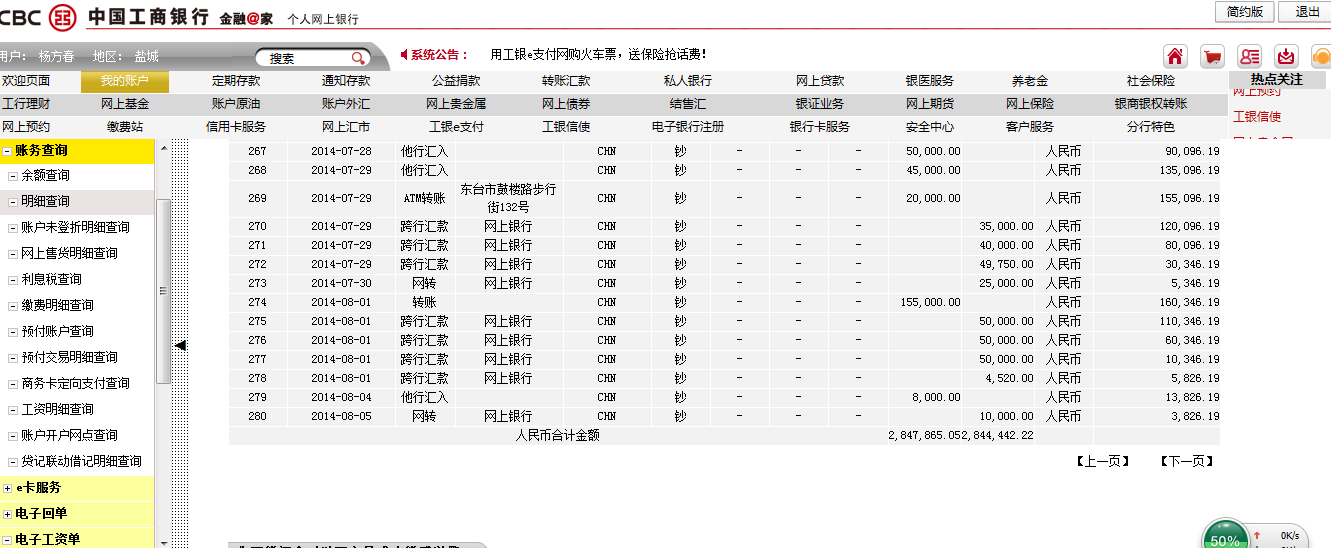Viewport: 1331px width, 548px height.
Task: Open the 定期存款 menu
Action: tap(236, 81)
